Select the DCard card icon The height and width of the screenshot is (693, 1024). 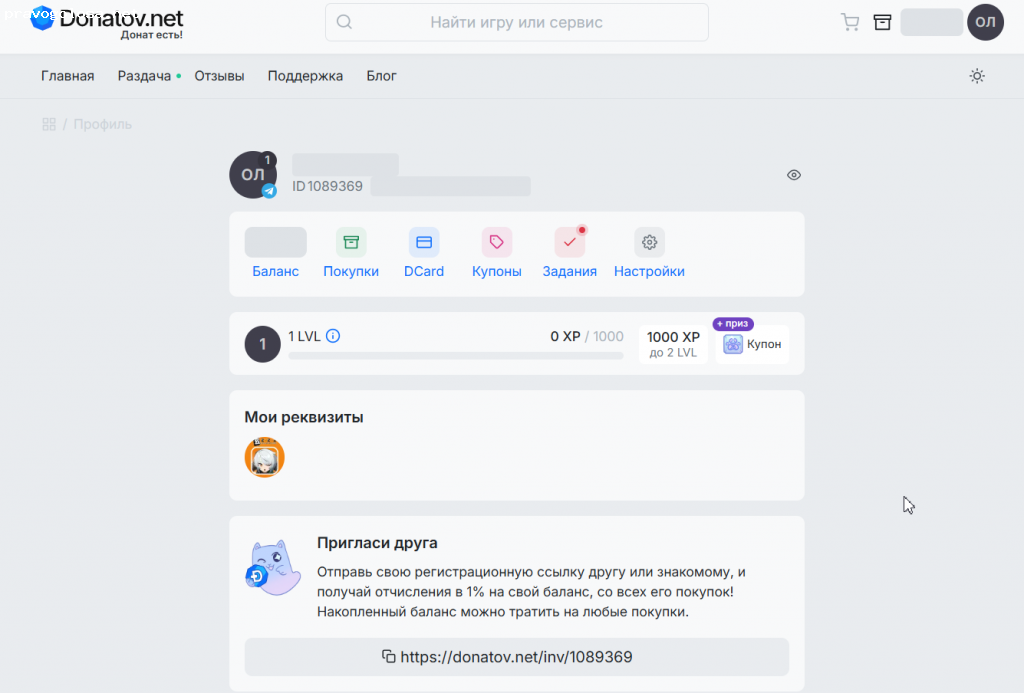424,242
